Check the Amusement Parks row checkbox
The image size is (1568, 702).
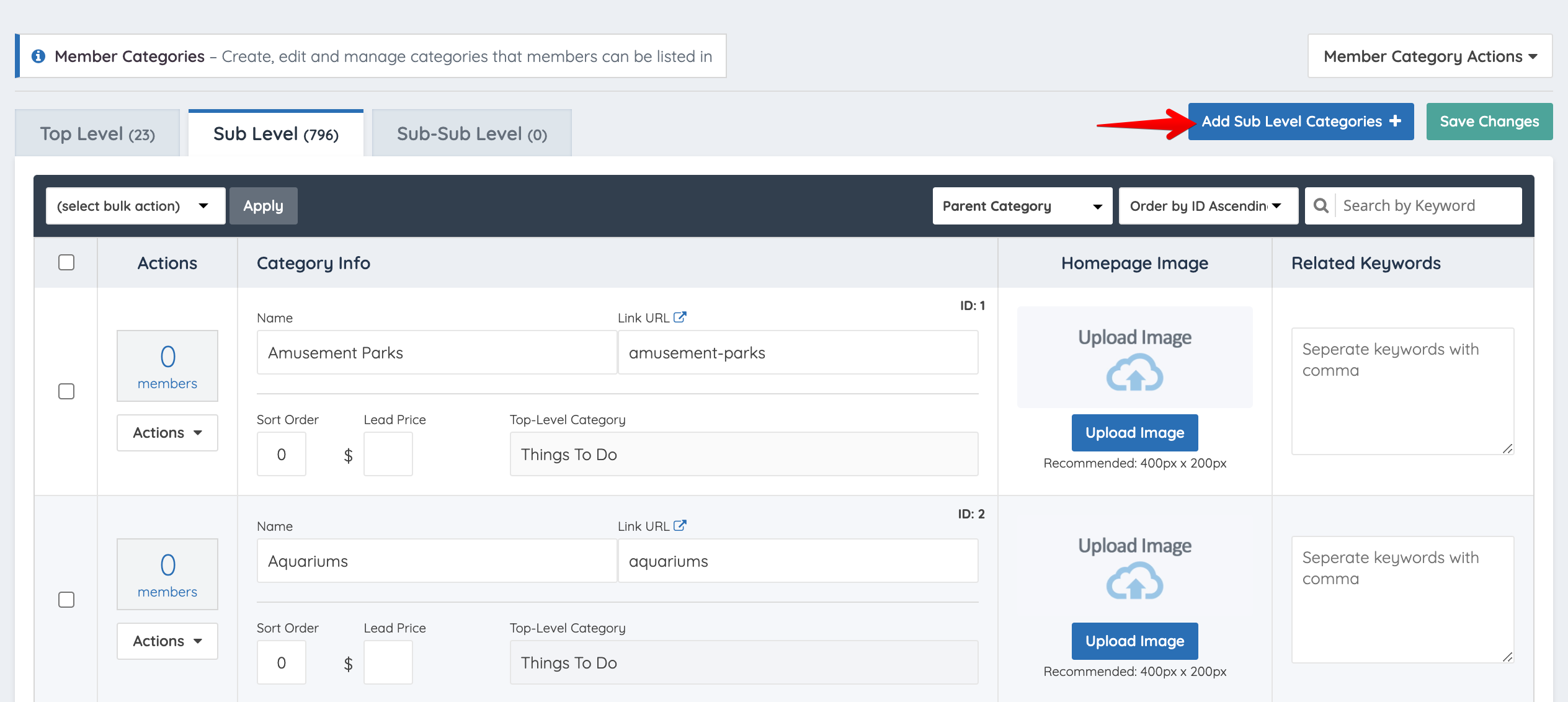(66, 391)
